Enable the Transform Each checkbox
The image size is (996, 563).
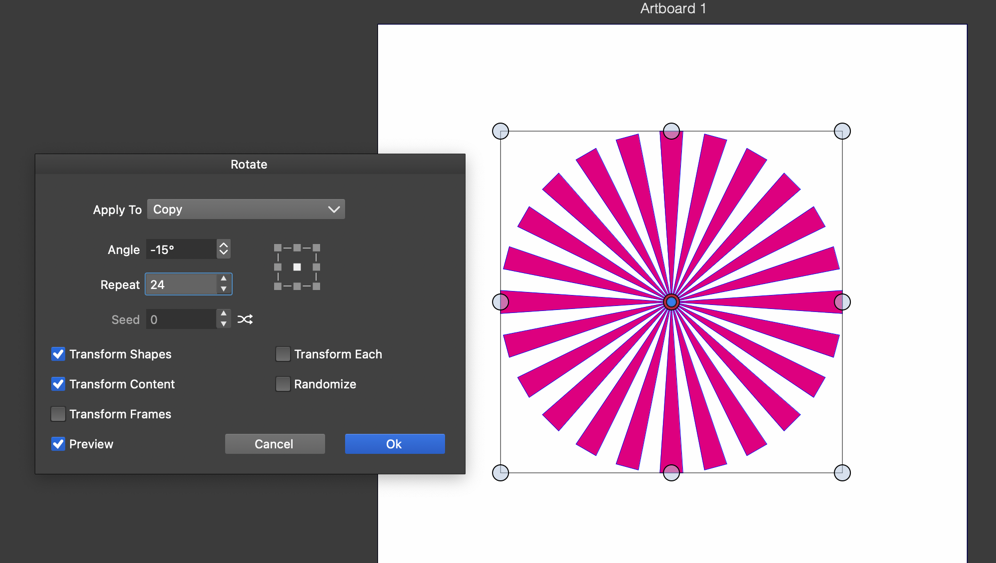click(x=283, y=354)
